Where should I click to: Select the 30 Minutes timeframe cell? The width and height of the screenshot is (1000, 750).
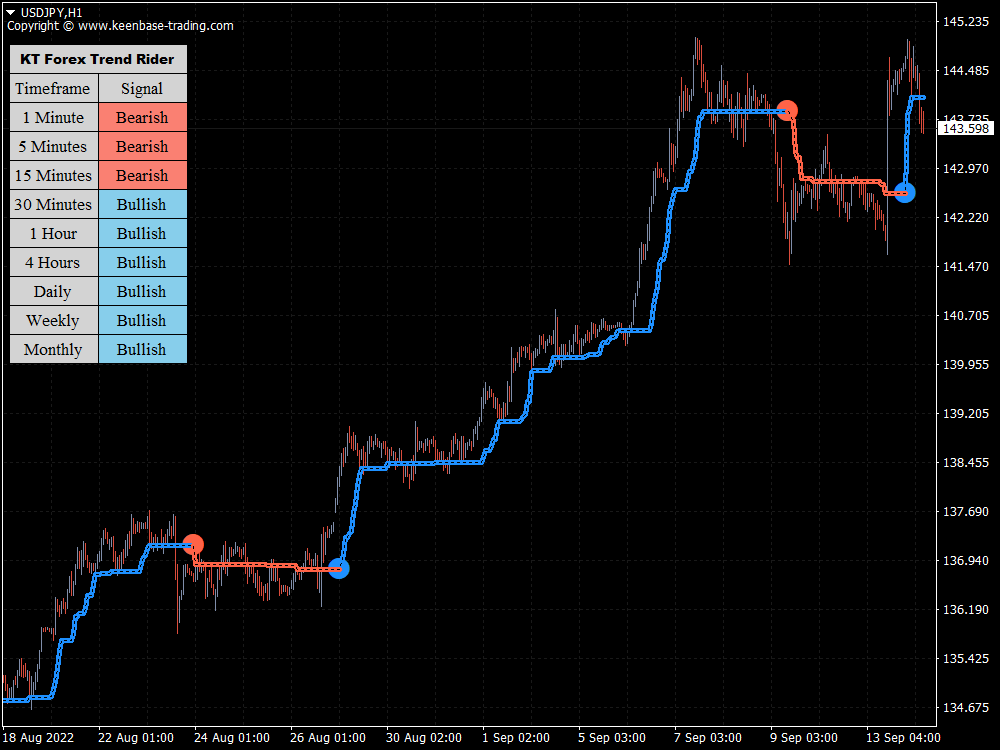[54, 204]
